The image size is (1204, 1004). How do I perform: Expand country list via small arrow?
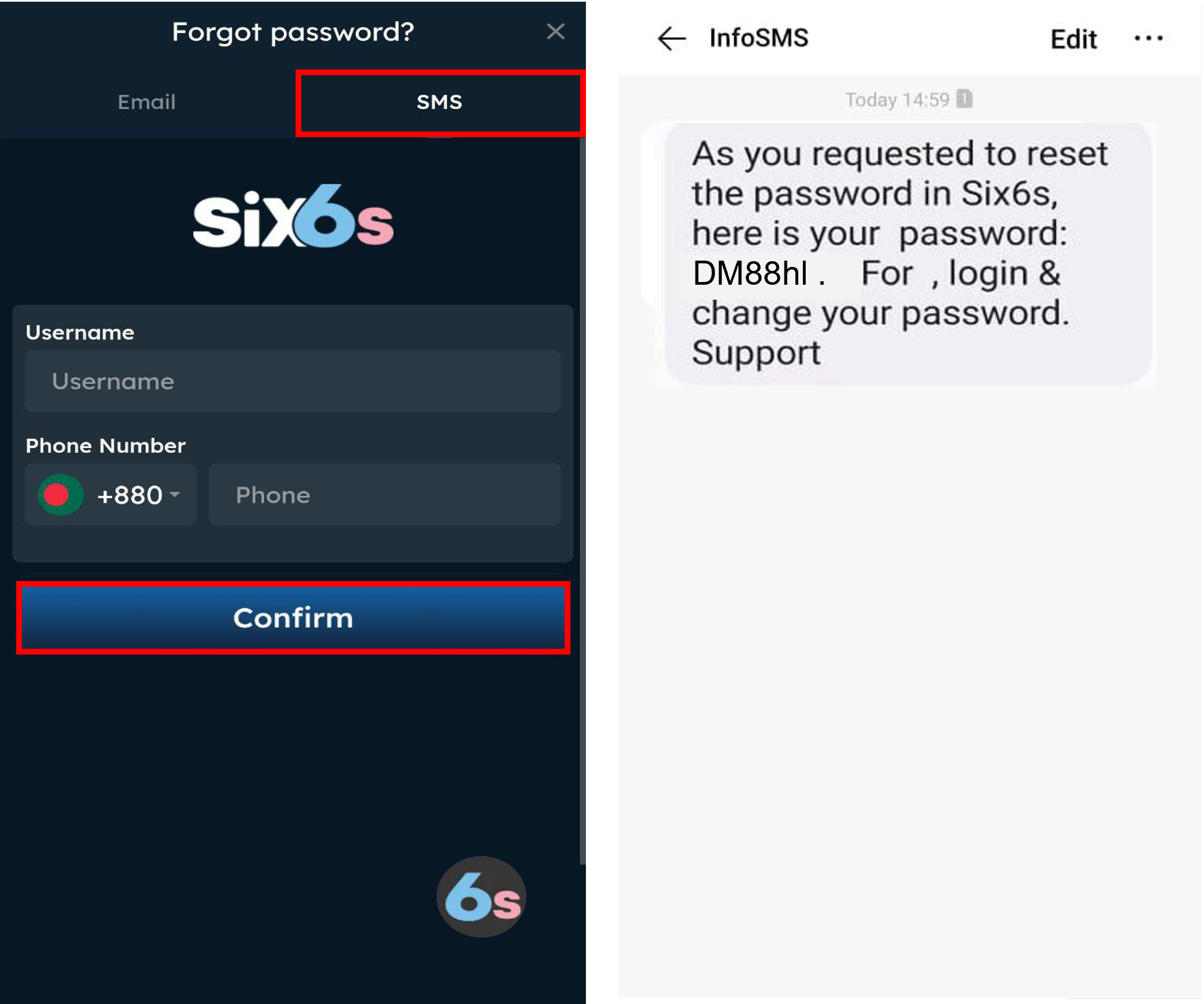[175, 494]
